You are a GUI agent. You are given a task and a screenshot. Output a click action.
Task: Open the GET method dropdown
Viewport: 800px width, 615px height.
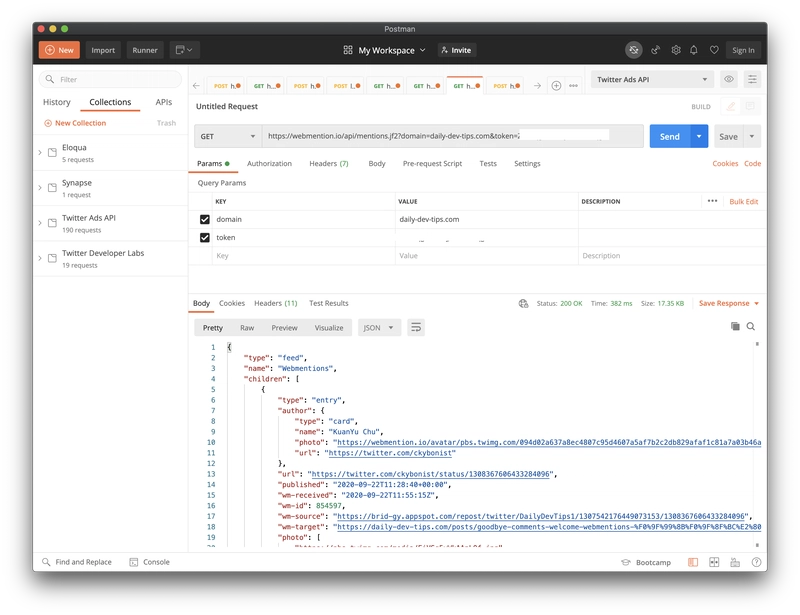click(x=226, y=136)
